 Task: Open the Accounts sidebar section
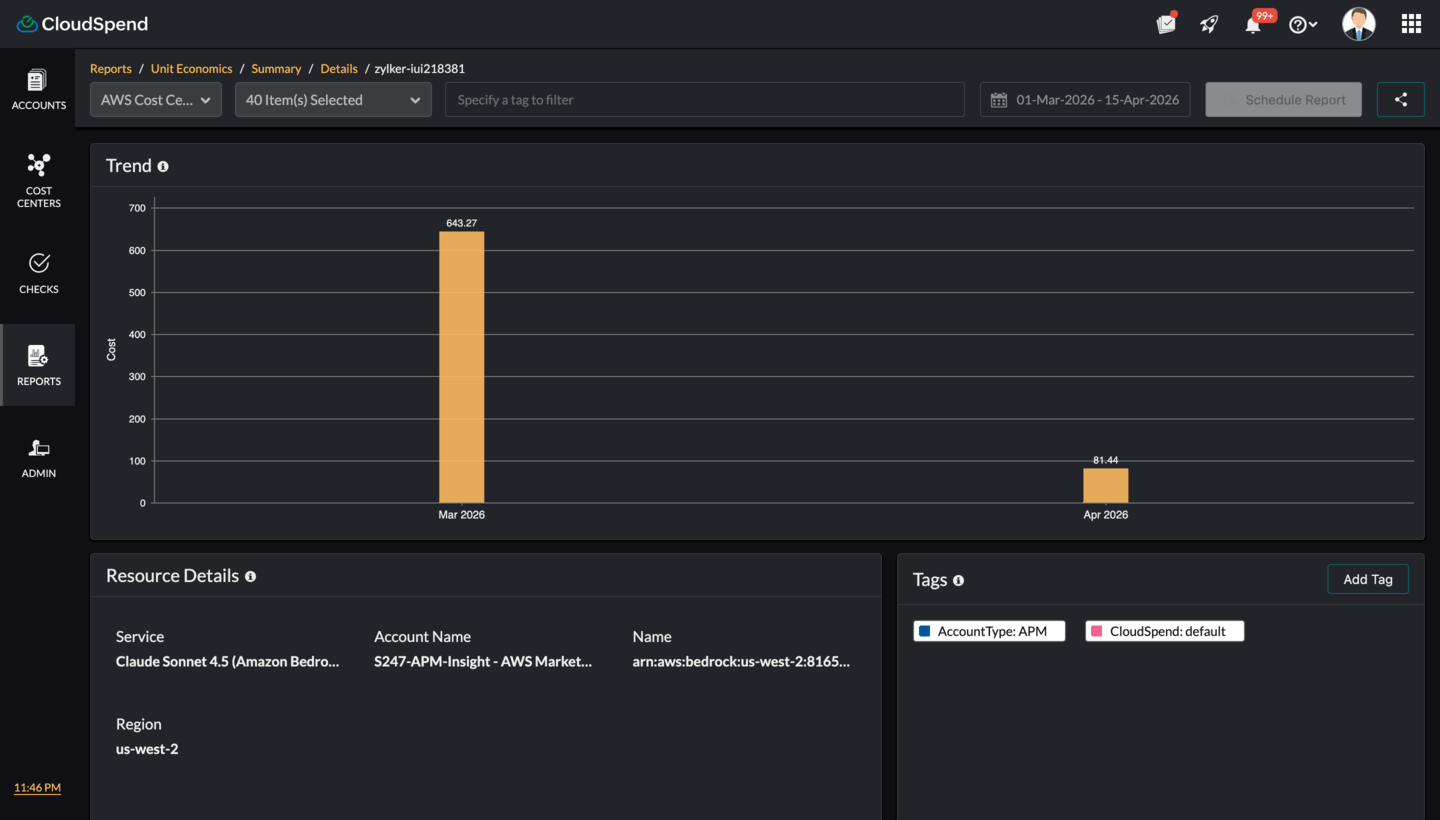(x=38, y=89)
